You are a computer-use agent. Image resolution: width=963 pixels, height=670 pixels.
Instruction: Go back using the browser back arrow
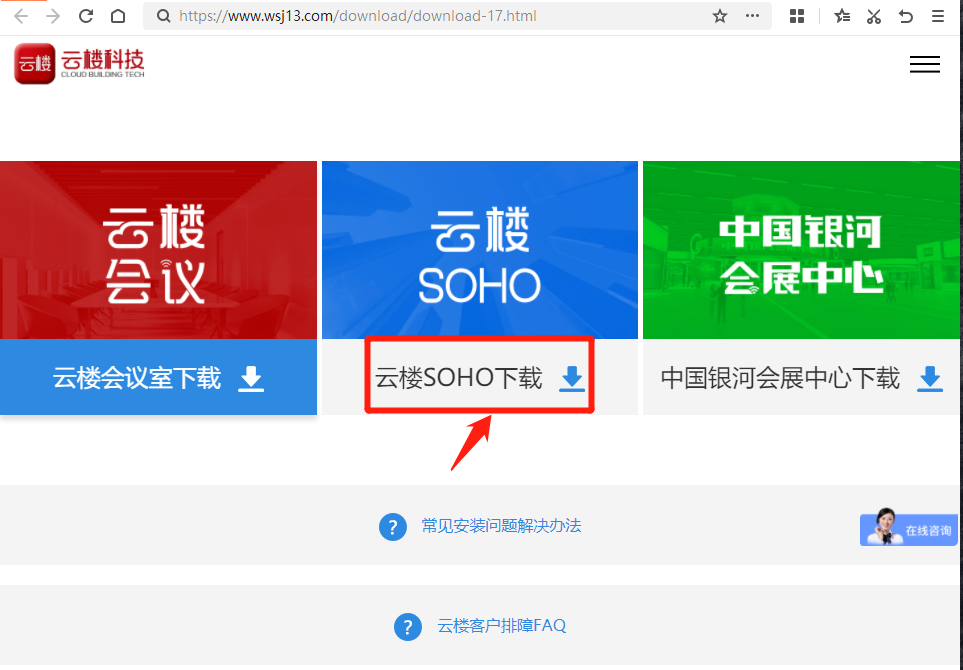pyautogui.click(x=21, y=16)
